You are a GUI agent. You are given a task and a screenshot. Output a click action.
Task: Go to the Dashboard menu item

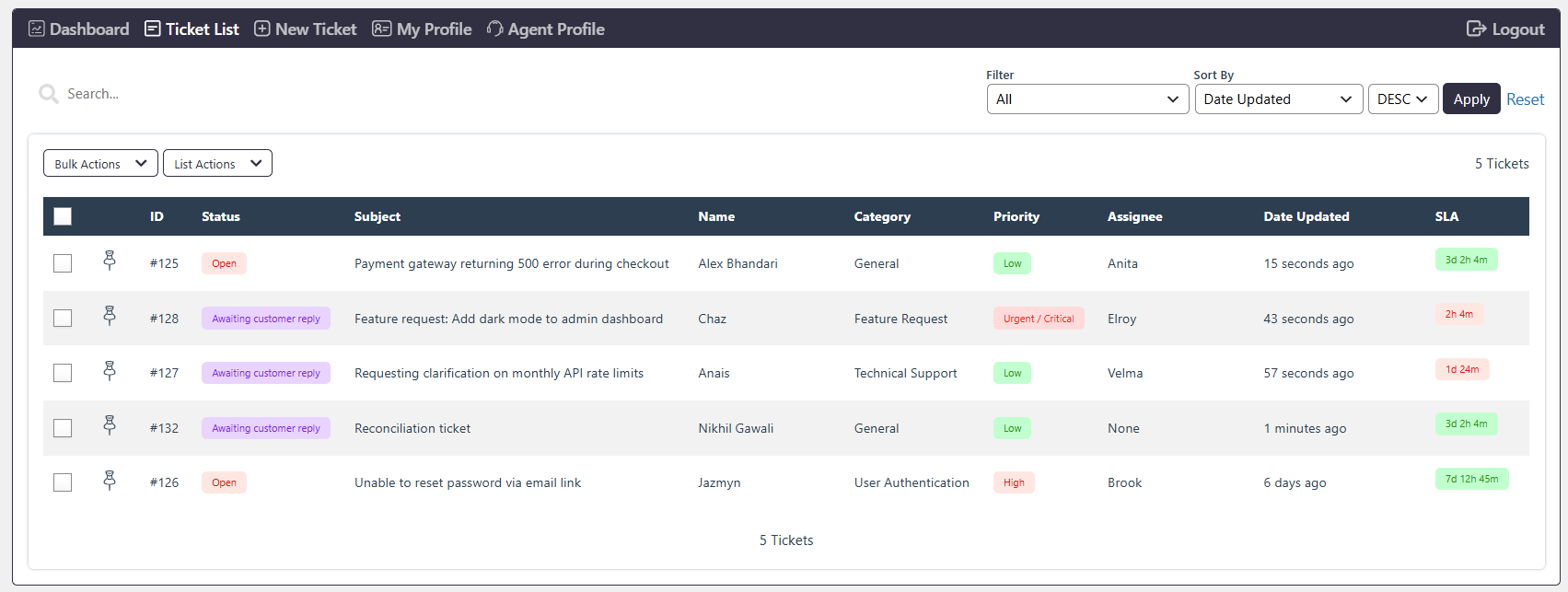[x=79, y=29]
